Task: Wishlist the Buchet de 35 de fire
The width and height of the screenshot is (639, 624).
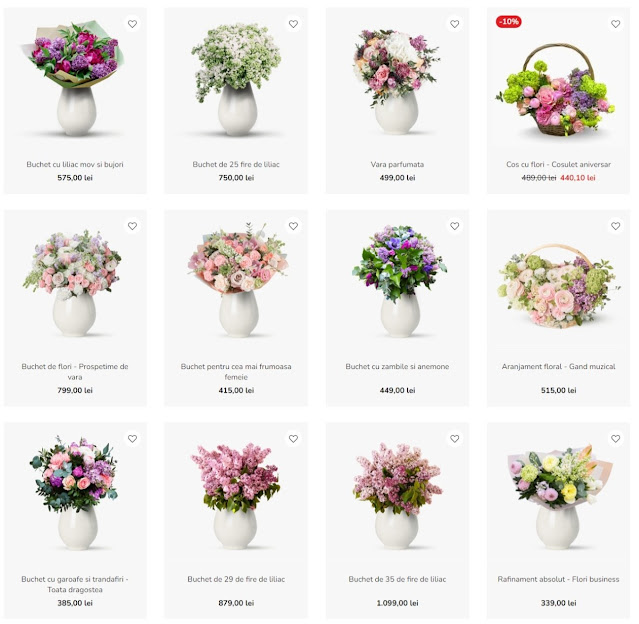Action: [455, 439]
